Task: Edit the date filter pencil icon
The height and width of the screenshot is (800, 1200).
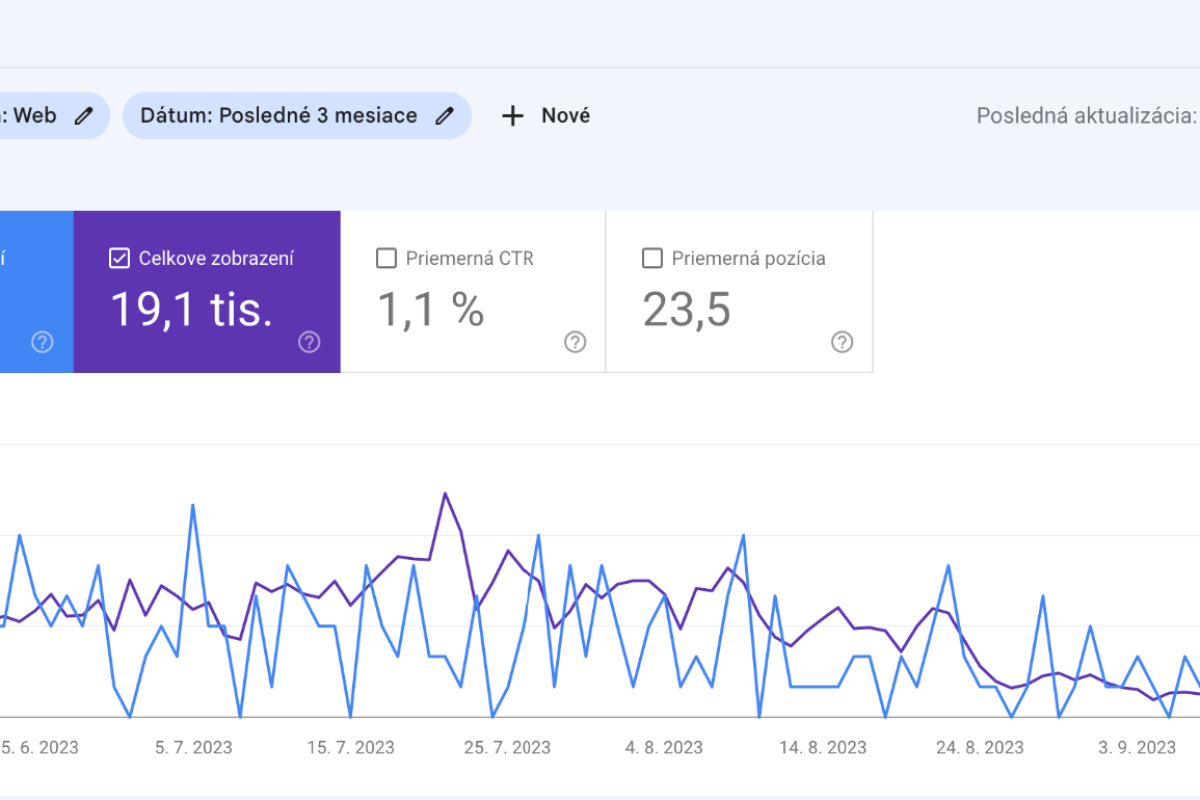Action: 445,116
